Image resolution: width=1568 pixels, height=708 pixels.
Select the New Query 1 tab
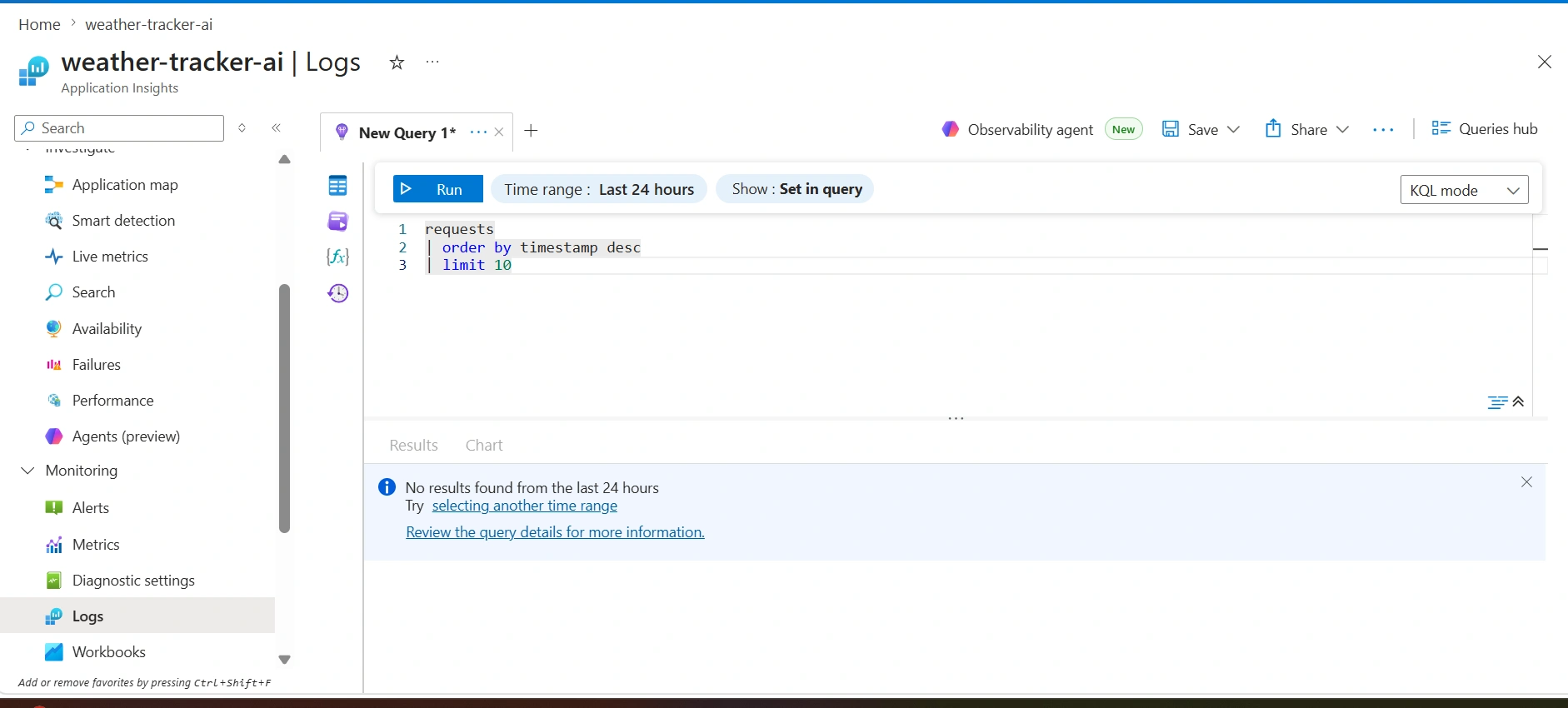pyautogui.click(x=407, y=132)
